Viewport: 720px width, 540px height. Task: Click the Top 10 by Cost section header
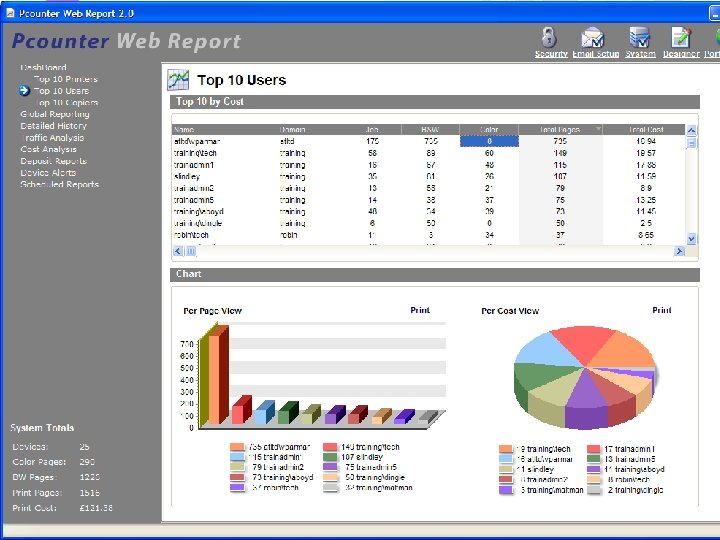pos(434,102)
